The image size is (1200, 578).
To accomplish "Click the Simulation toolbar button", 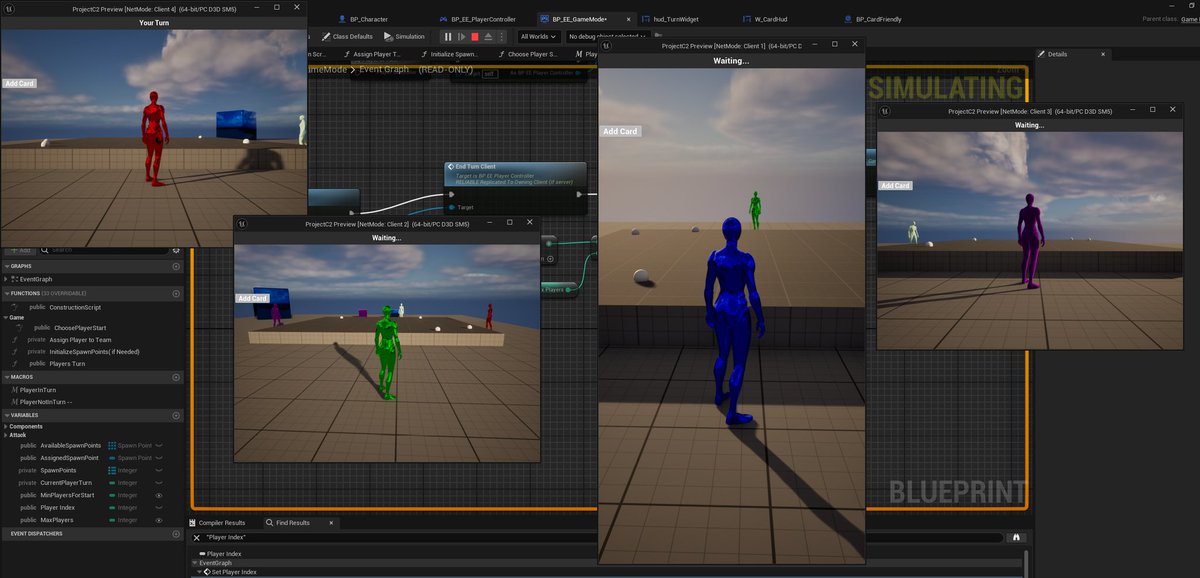I will click(404, 36).
